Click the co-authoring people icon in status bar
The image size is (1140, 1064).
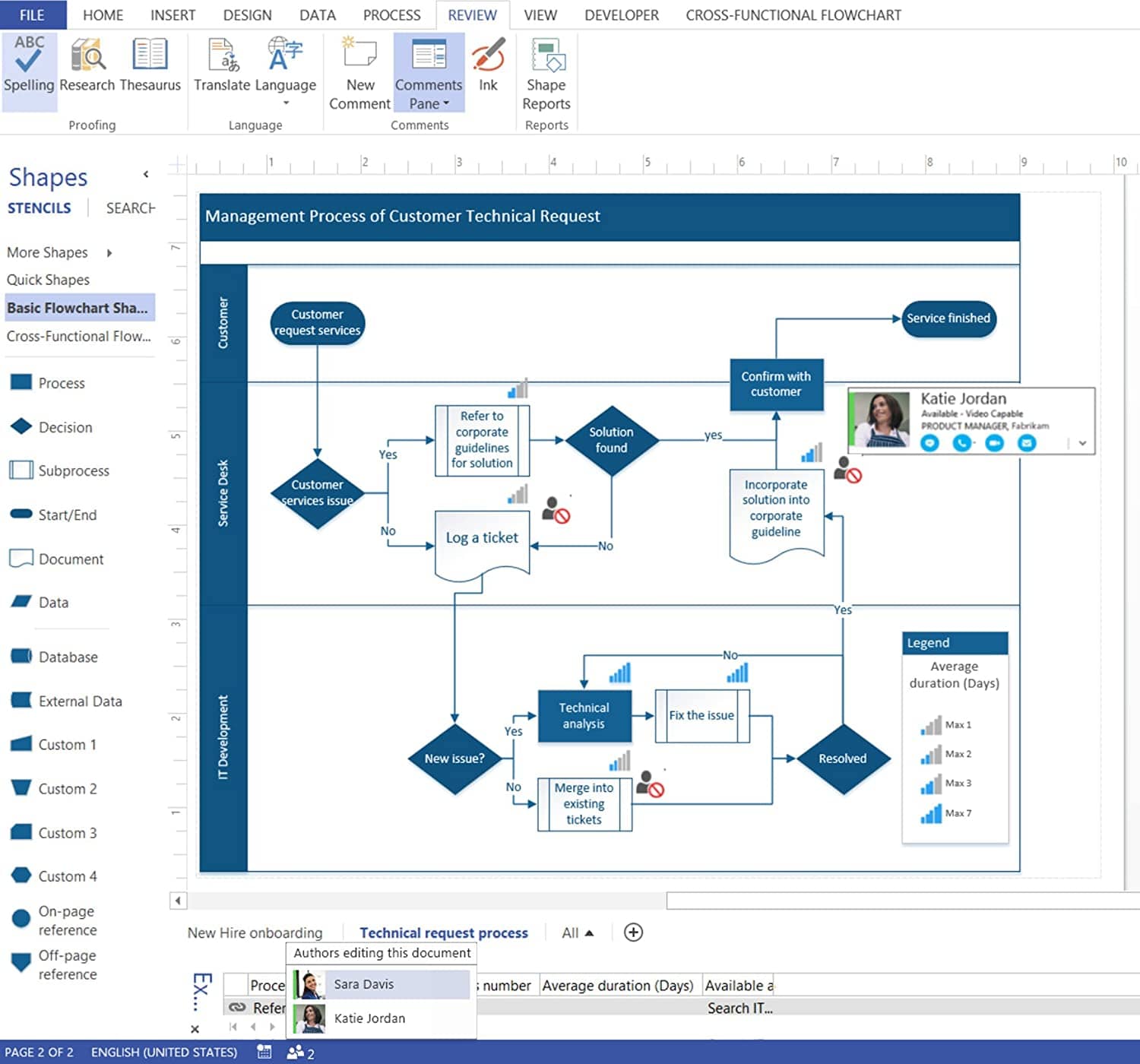pyautogui.click(x=296, y=1052)
